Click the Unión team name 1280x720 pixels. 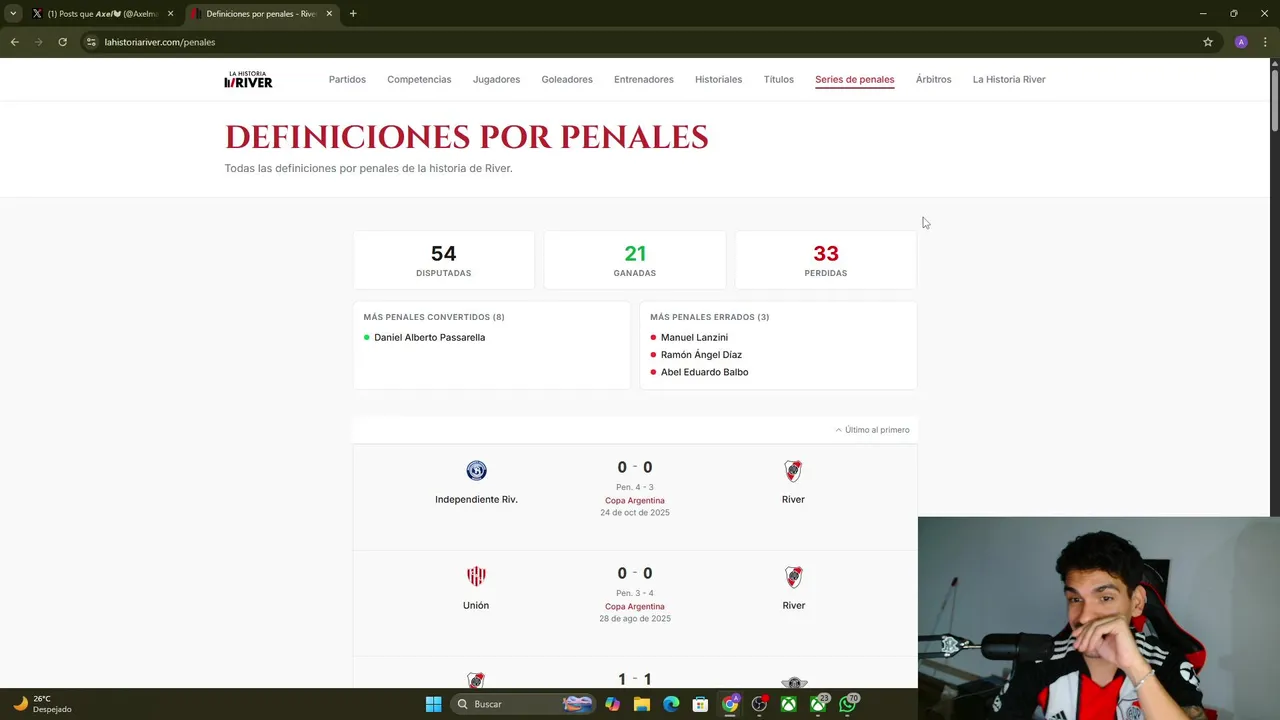[476, 605]
